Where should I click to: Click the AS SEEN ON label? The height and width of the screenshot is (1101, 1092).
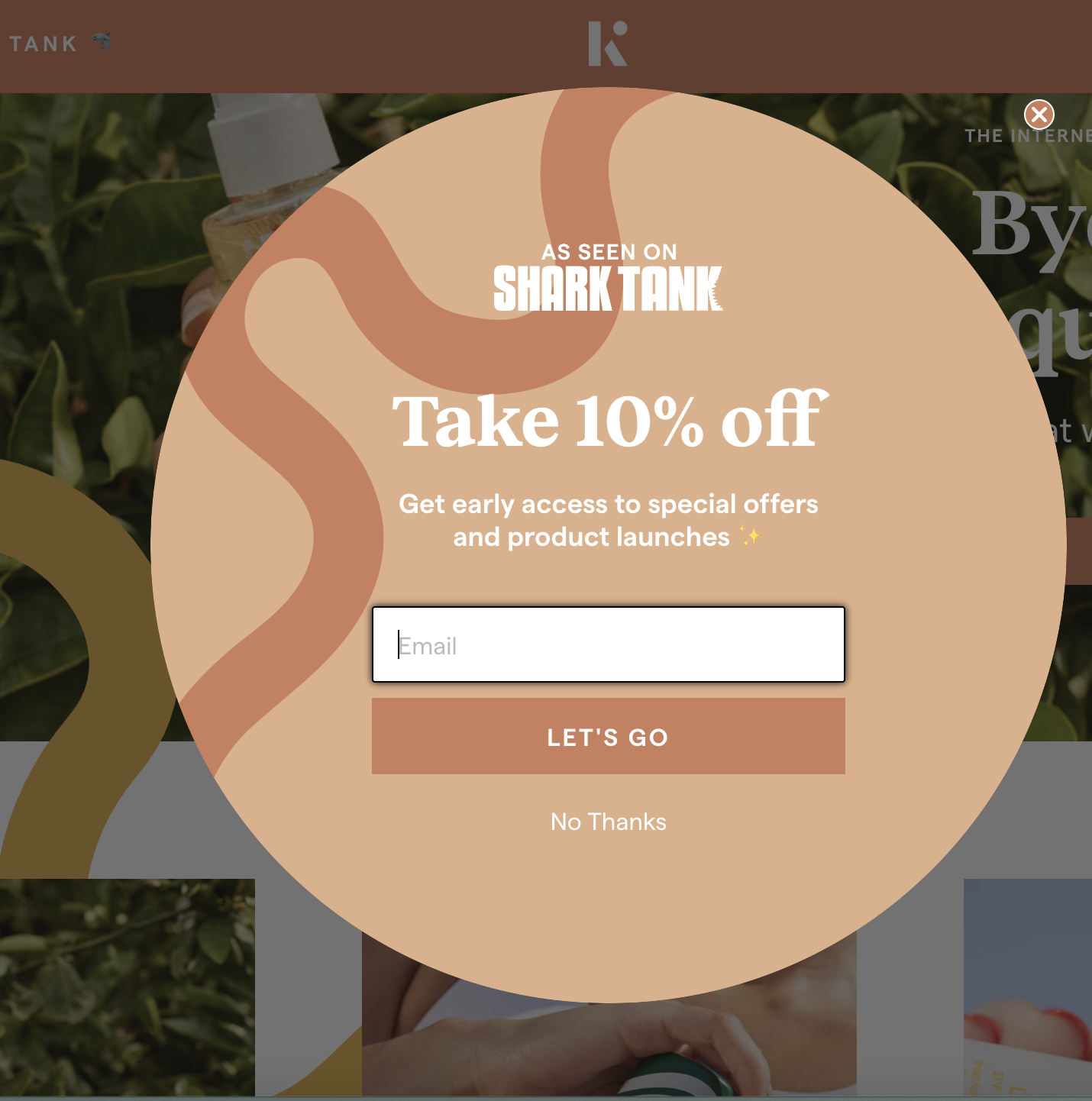click(x=609, y=252)
